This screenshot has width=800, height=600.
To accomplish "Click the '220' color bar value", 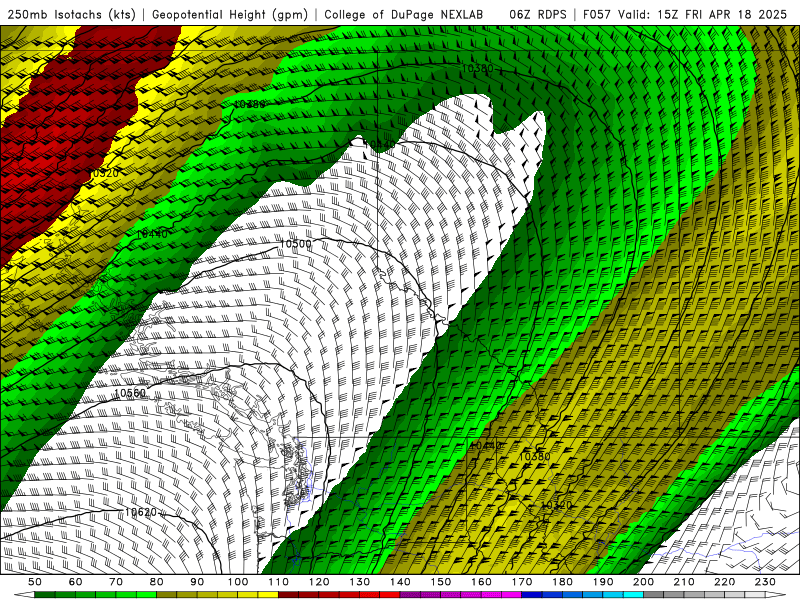I will [x=724, y=582].
